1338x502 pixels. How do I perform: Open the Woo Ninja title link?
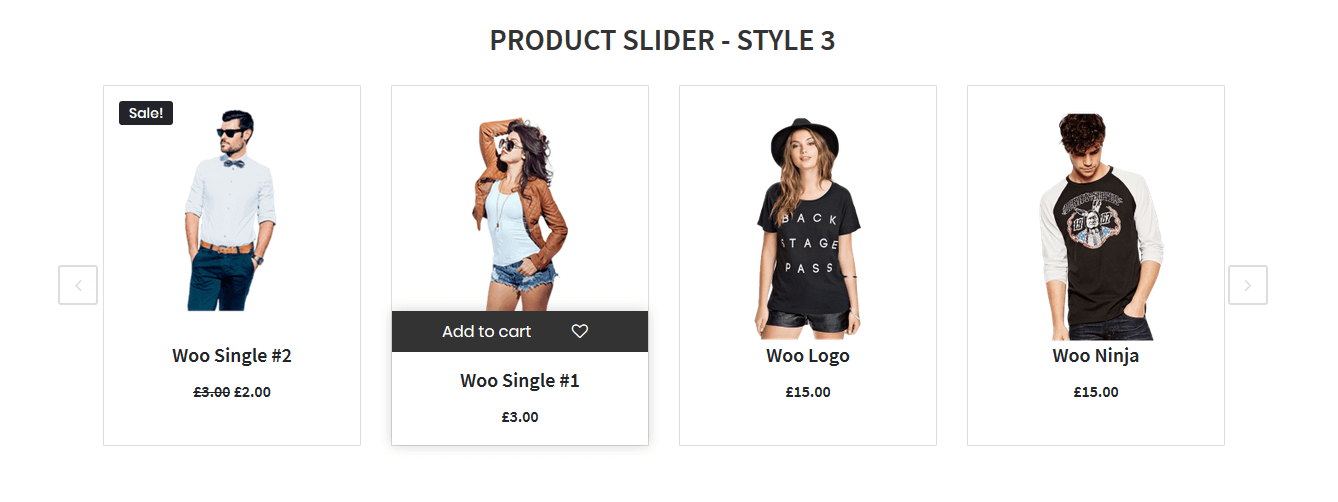[1096, 355]
